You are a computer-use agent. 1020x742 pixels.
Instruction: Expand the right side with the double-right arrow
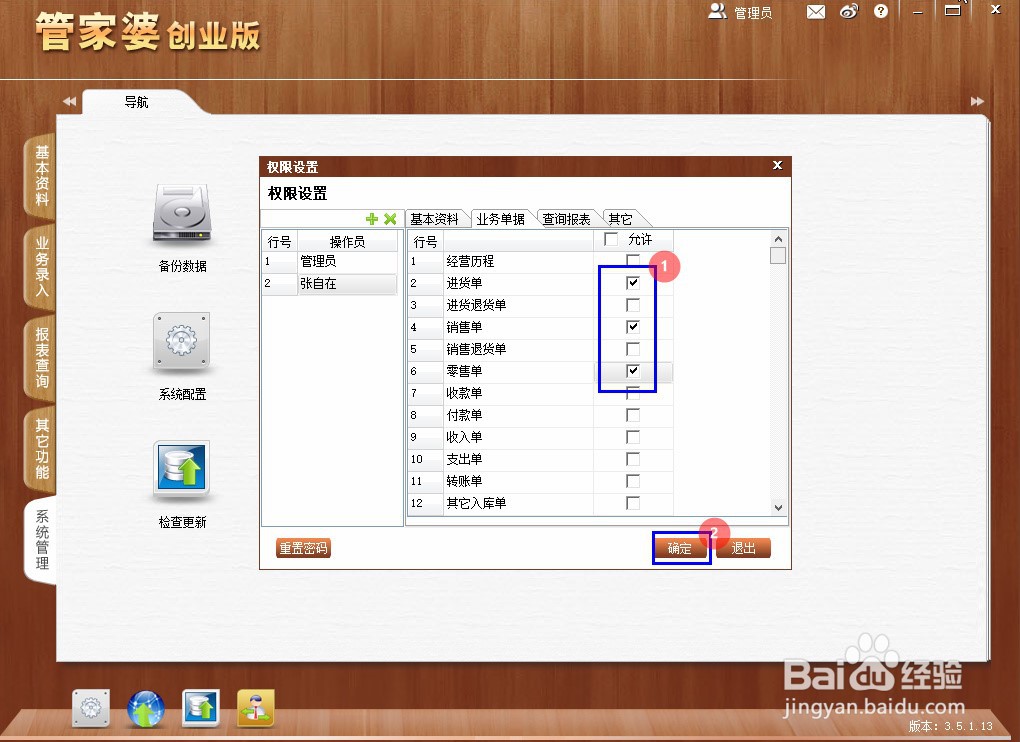click(x=975, y=101)
